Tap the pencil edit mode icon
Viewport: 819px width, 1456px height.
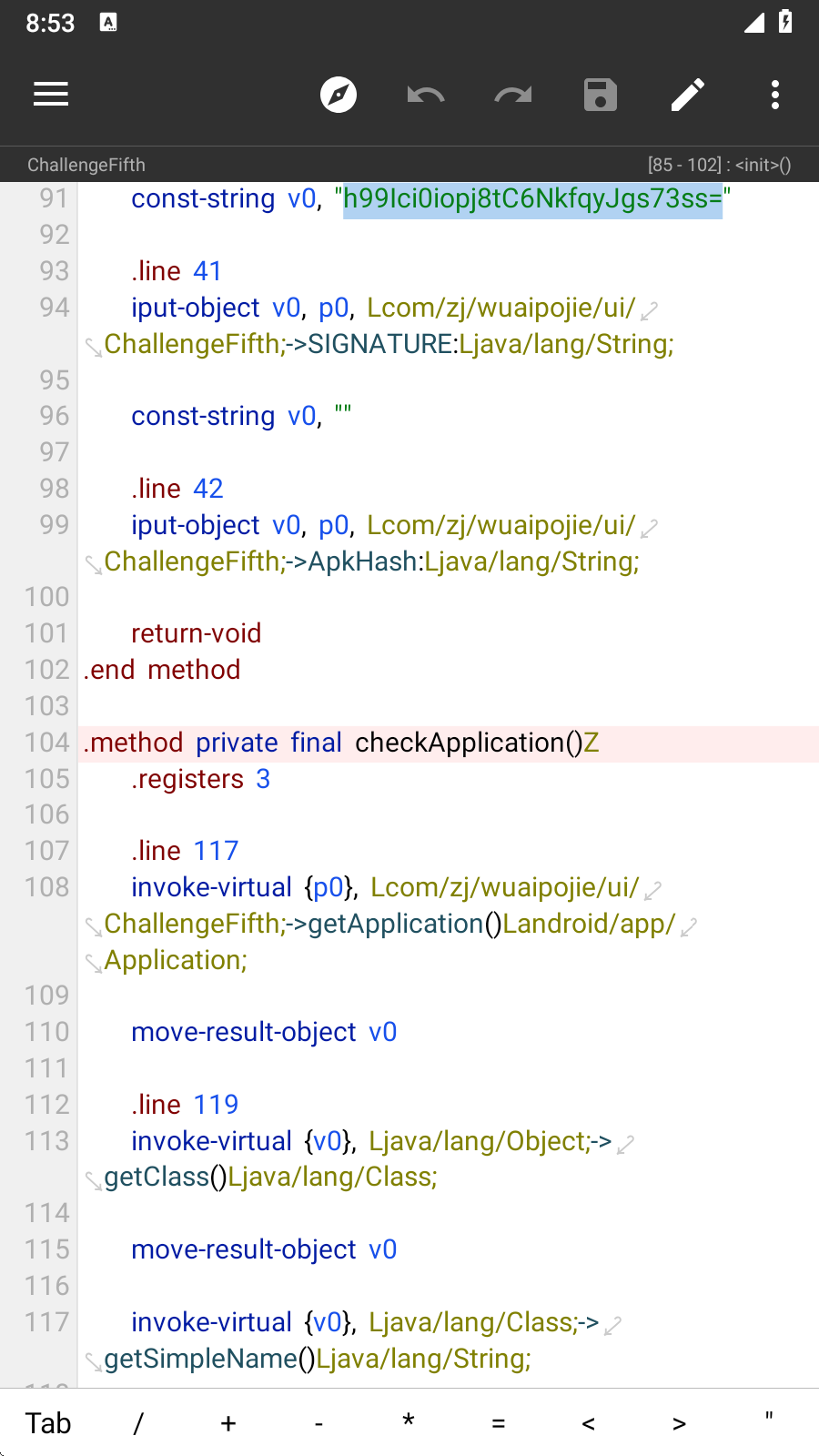point(688,95)
